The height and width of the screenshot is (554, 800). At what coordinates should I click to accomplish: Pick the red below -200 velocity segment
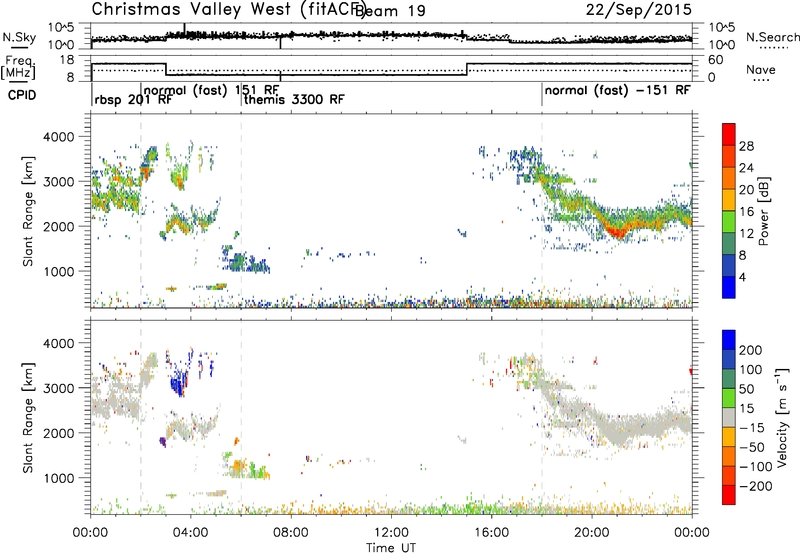click(729, 495)
